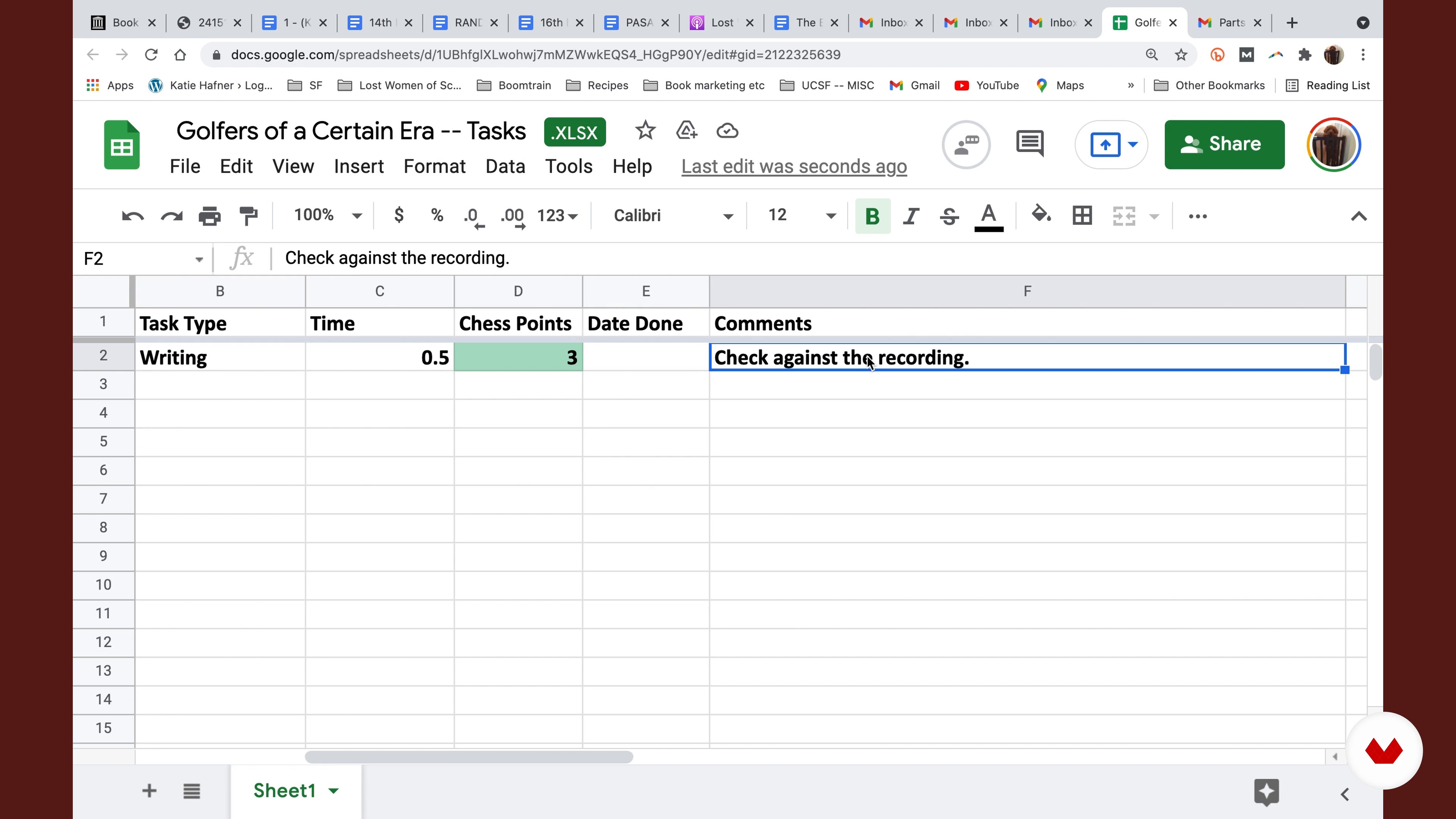The width and height of the screenshot is (1456, 819).
Task: Click the borders icon
Action: (x=1082, y=216)
